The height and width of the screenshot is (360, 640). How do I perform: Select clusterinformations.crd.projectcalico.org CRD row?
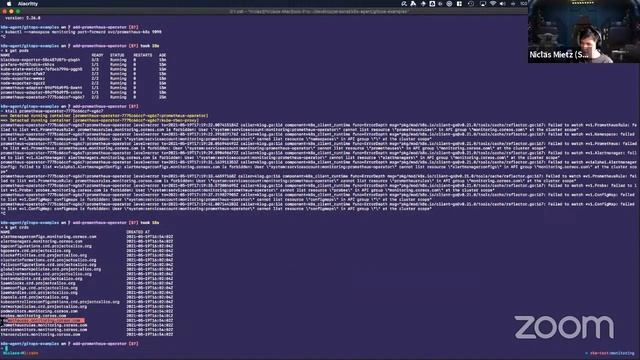(87, 260)
